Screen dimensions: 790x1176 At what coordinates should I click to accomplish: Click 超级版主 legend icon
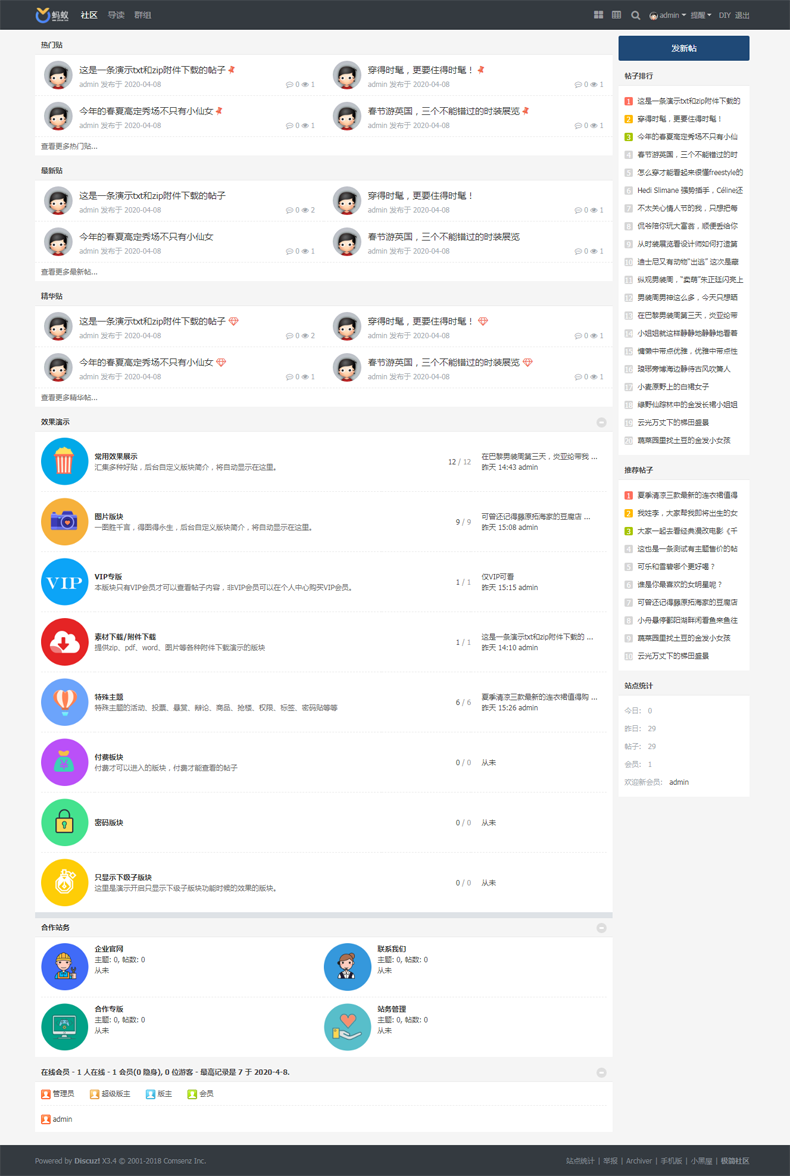(95, 1094)
